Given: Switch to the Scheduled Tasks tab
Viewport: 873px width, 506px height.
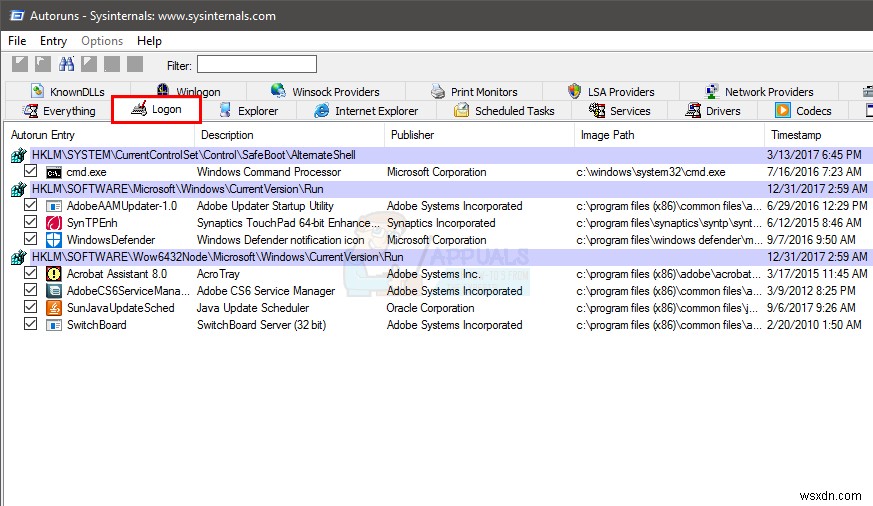Looking at the screenshot, I should click(504, 111).
